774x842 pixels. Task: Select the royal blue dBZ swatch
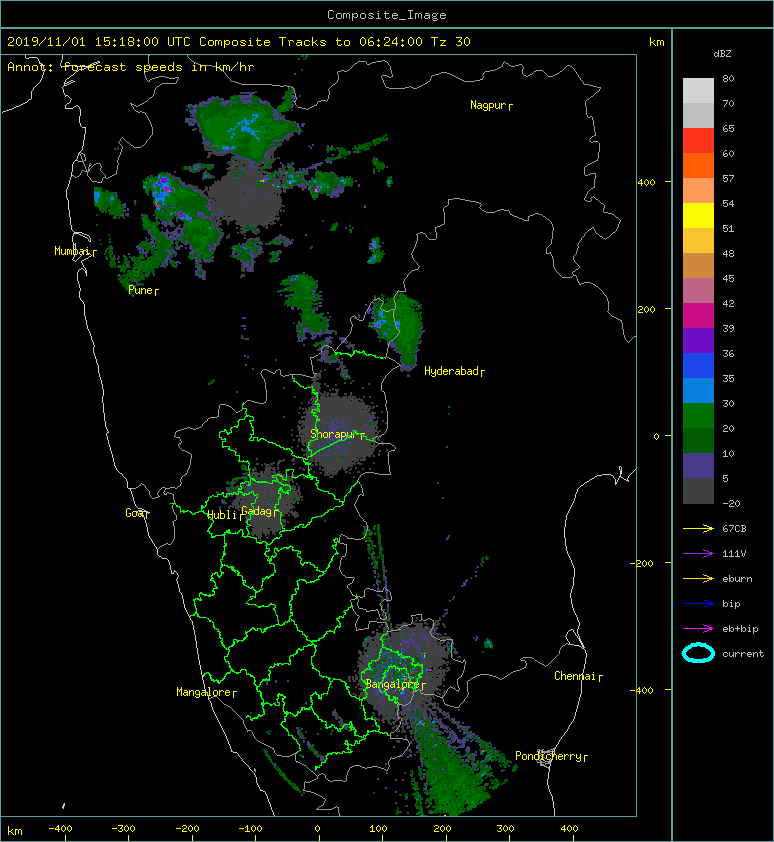coord(698,366)
